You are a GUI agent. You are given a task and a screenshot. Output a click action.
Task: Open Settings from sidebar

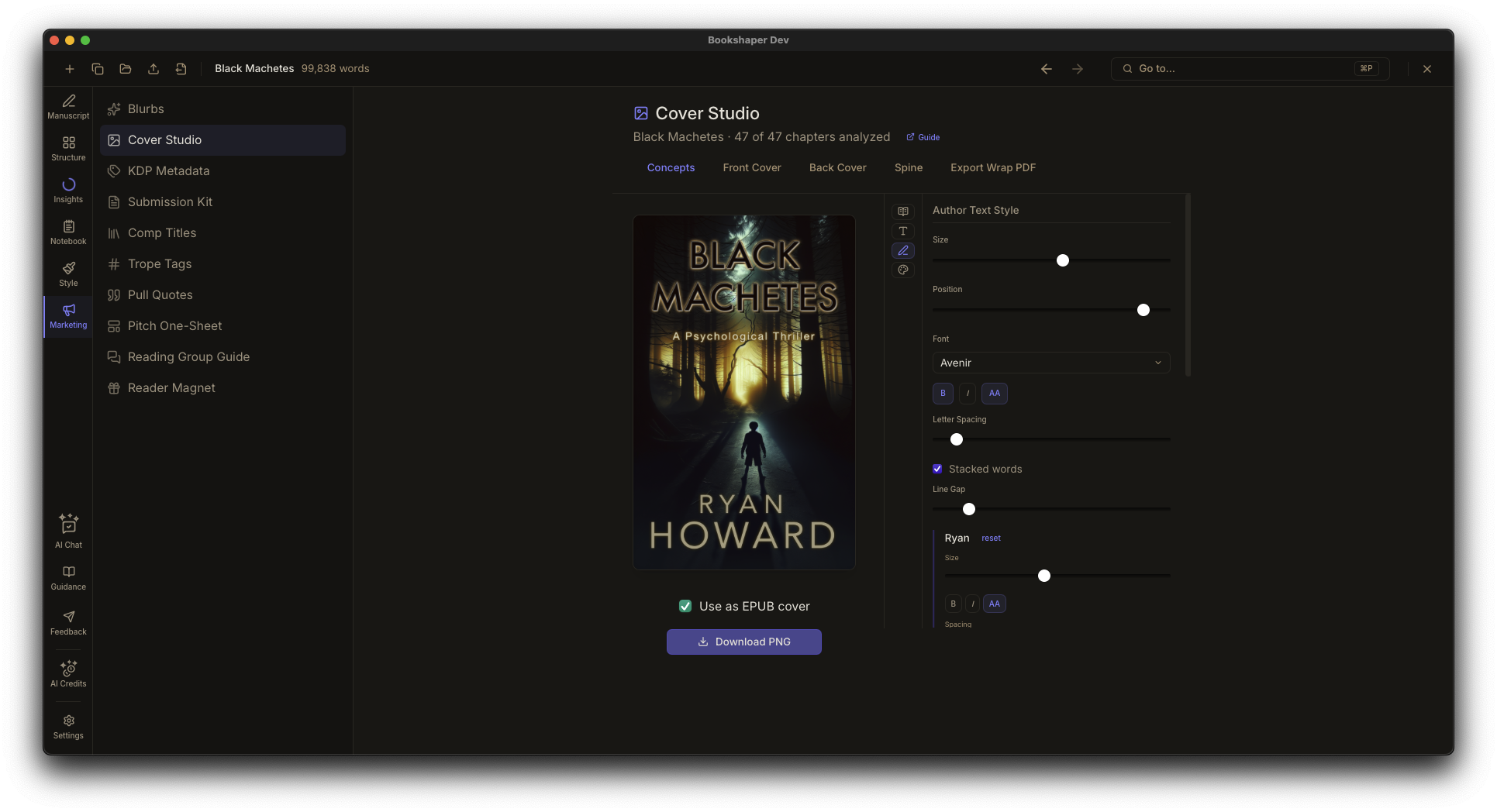coord(68,727)
